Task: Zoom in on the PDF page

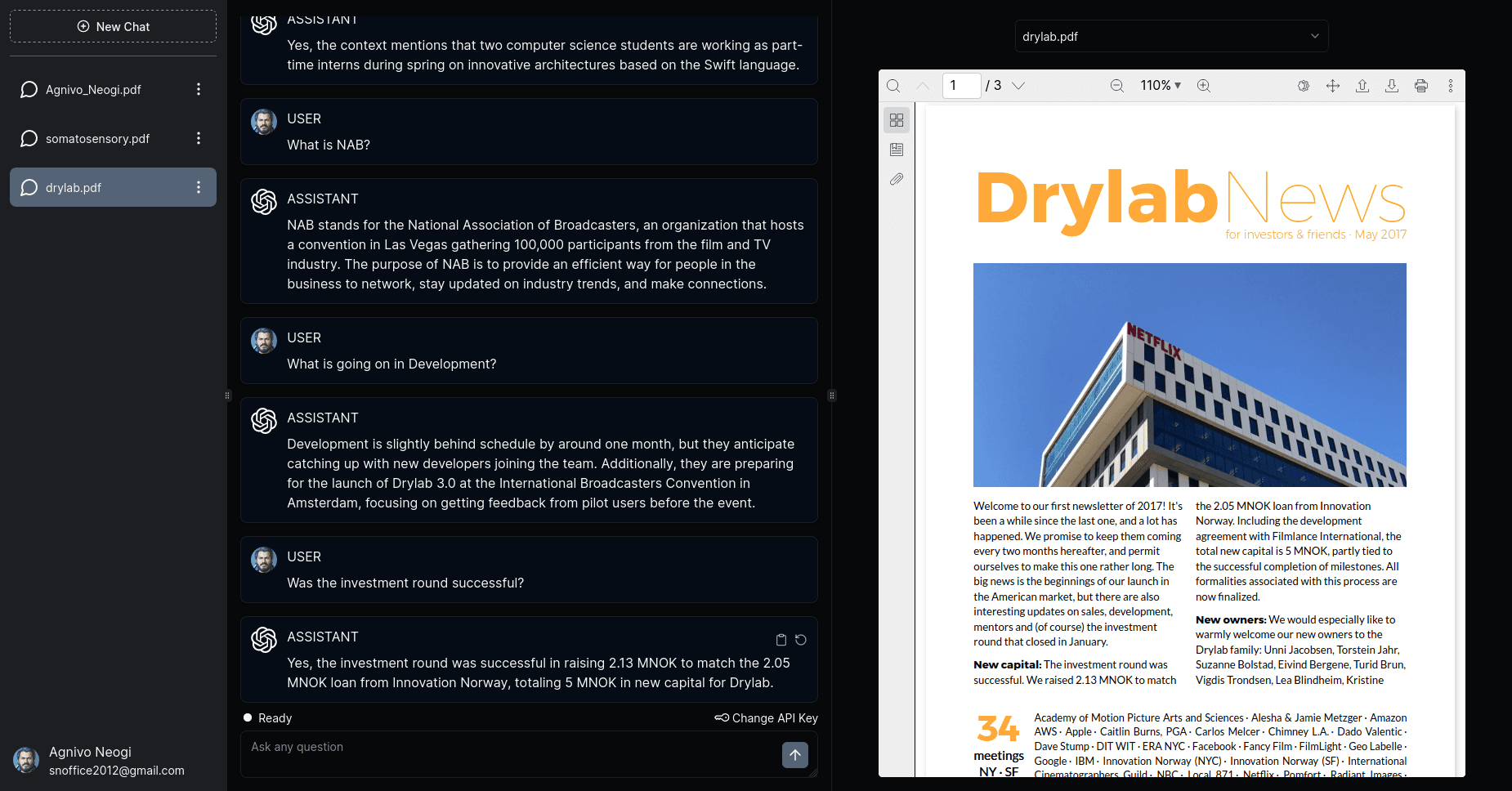Action: [1203, 85]
